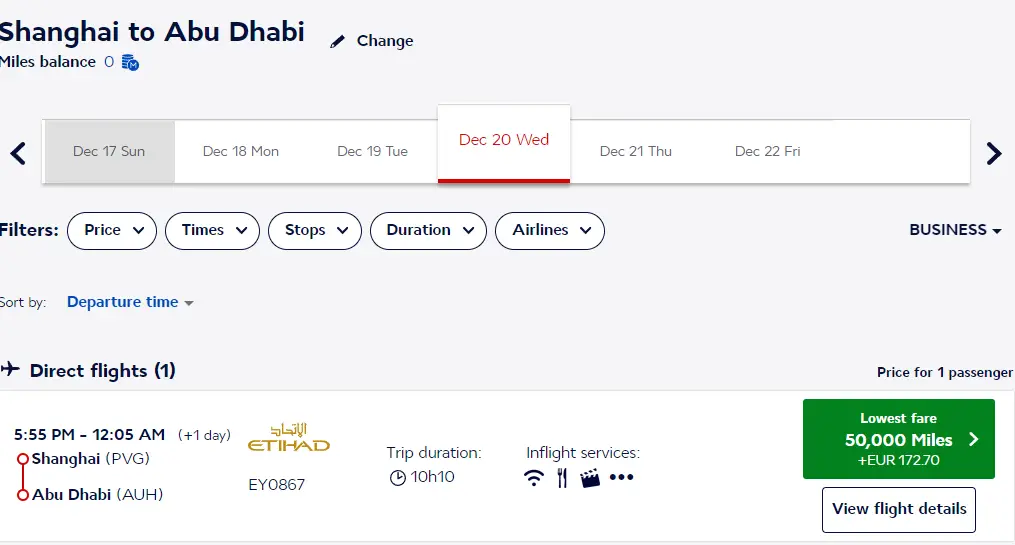Open the Times filter dropdown
The height and width of the screenshot is (545, 1015).
(x=212, y=230)
